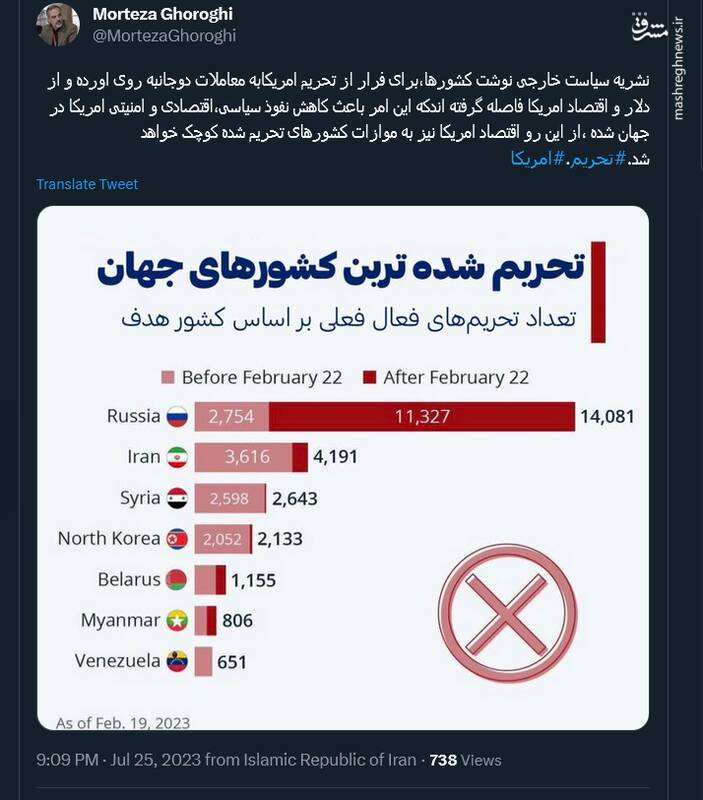Image resolution: width=703 pixels, height=800 pixels.
Task: Click the Venezuela flag icon
Action: pos(177,662)
